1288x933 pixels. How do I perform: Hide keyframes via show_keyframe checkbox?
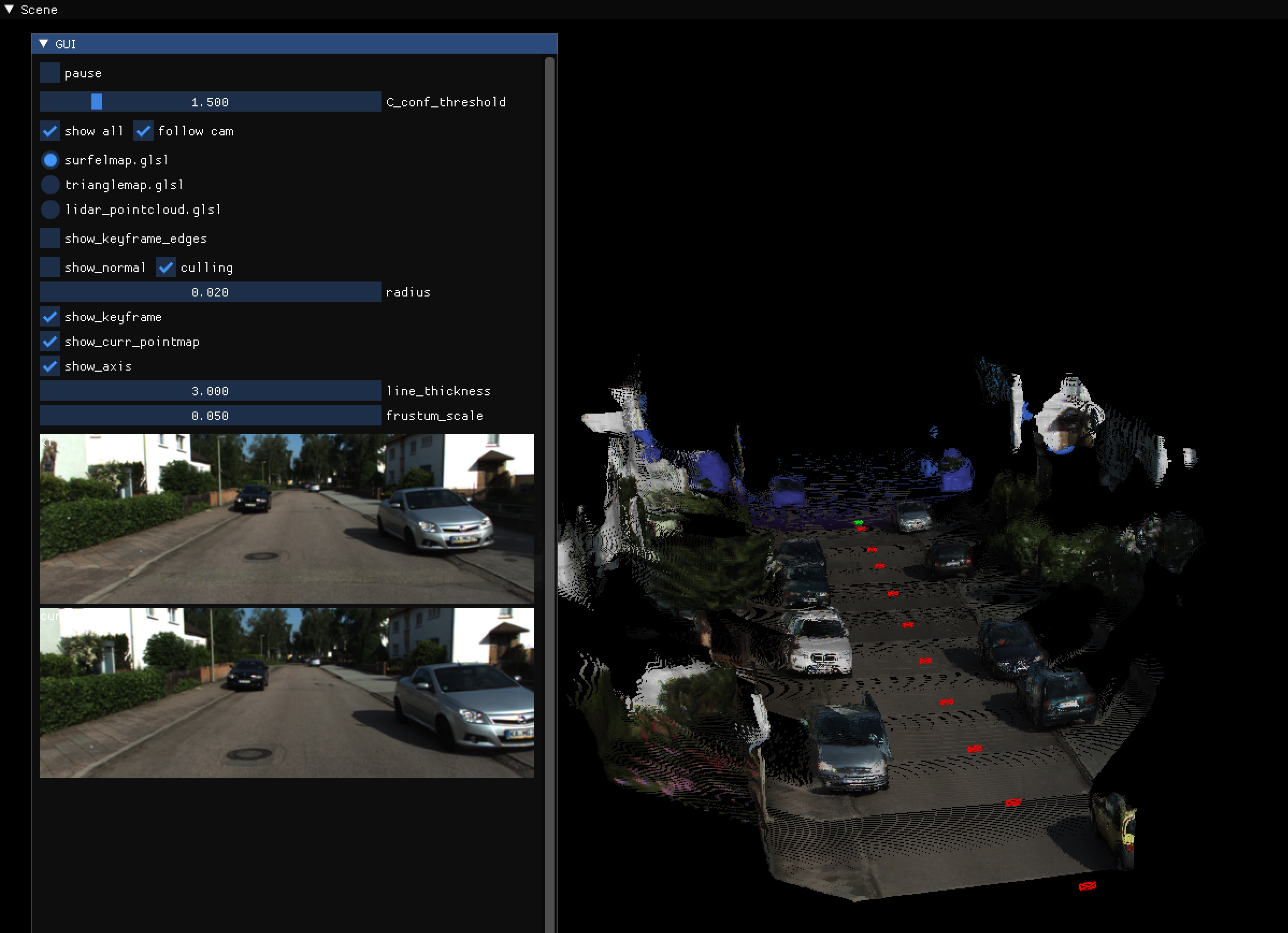50,317
